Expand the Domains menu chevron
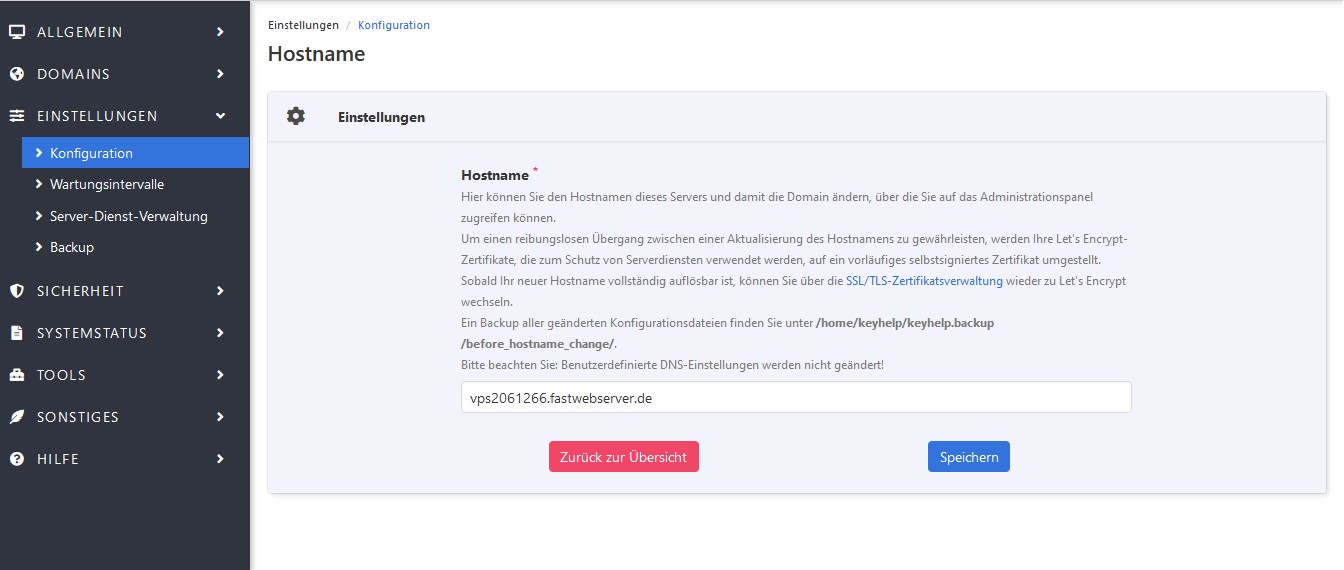The height and width of the screenshot is (570, 1344). tap(220, 74)
